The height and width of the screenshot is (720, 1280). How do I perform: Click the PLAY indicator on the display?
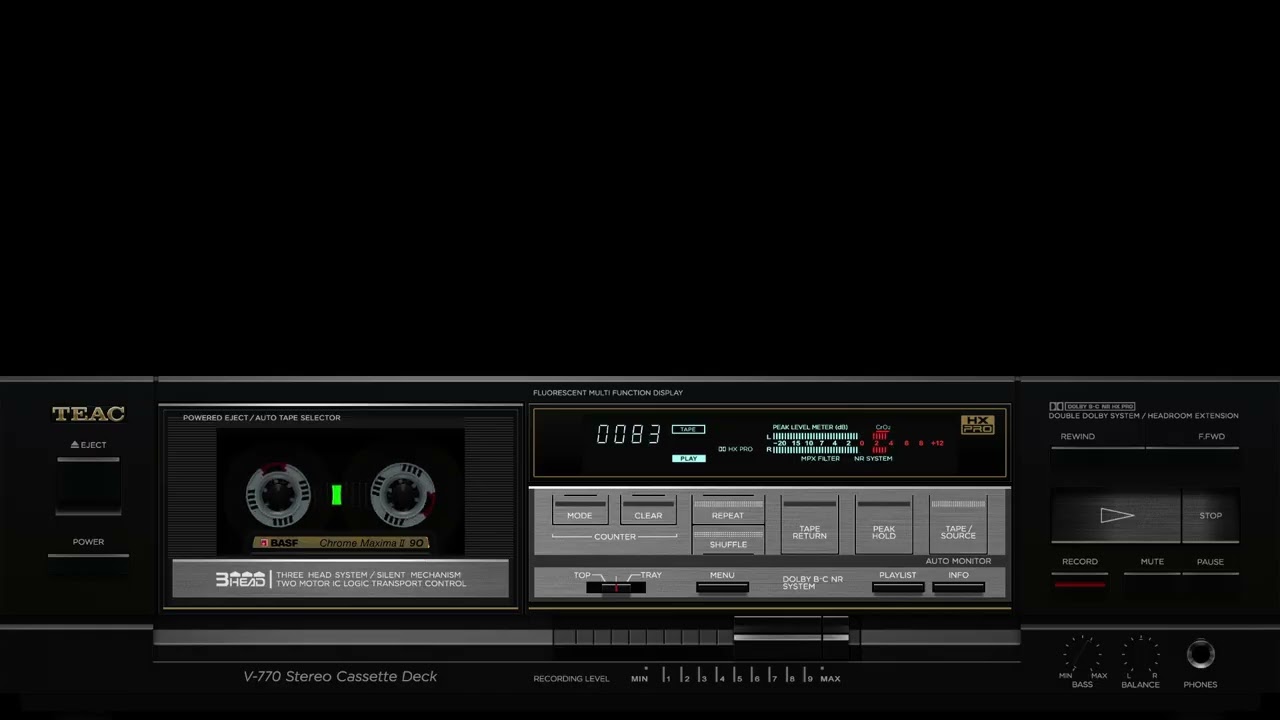(688, 458)
